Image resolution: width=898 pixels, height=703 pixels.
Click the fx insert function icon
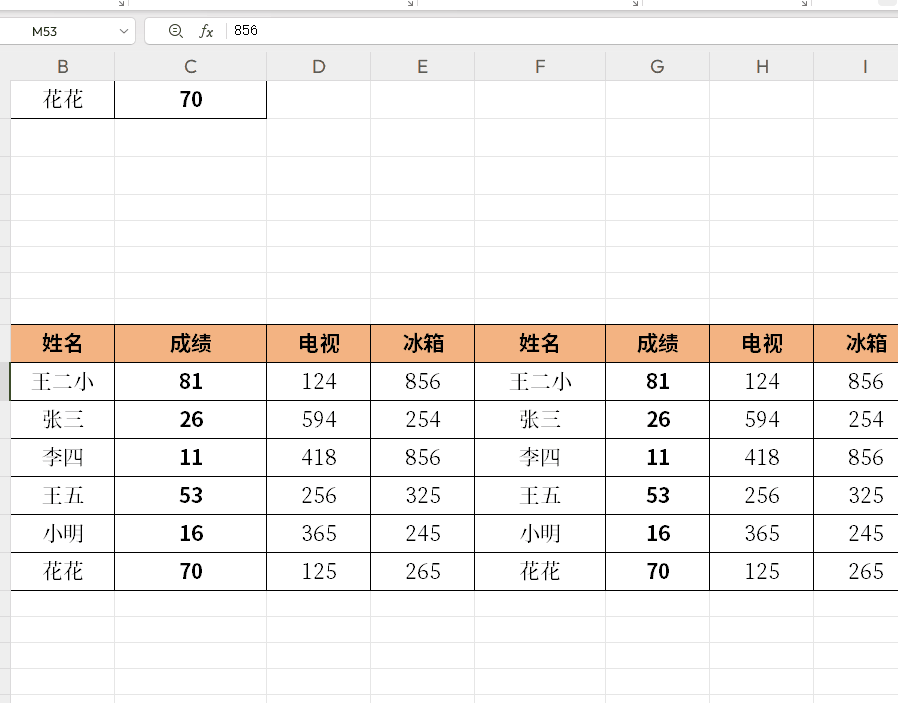(206, 31)
